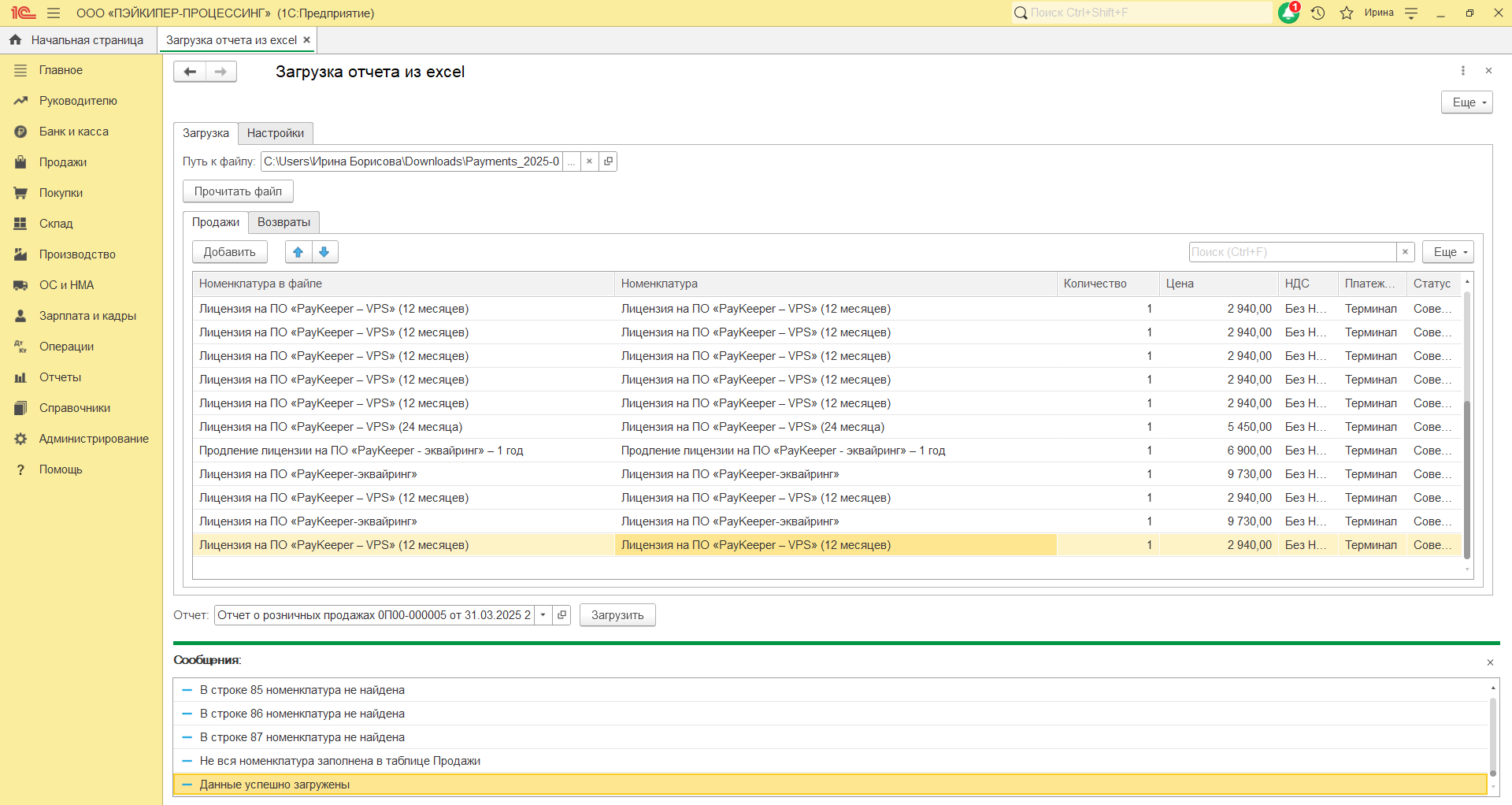Open the service settings icon next to Ирина

pos(1411,13)
